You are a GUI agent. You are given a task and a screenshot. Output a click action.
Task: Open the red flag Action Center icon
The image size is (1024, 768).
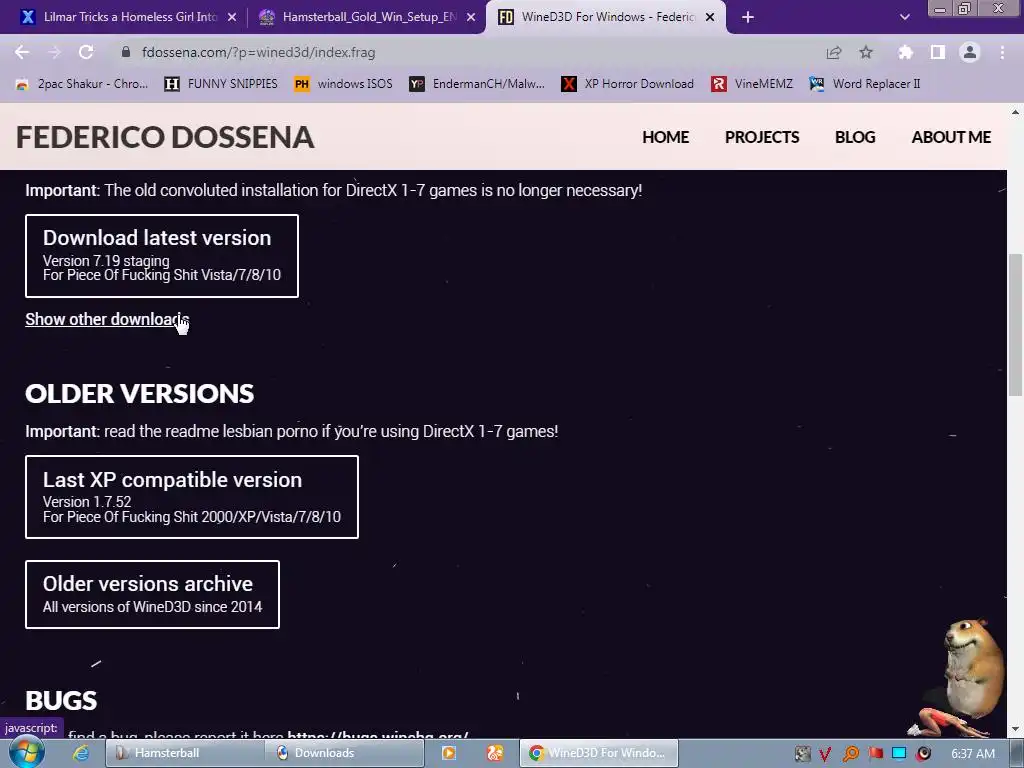(875, 754)
